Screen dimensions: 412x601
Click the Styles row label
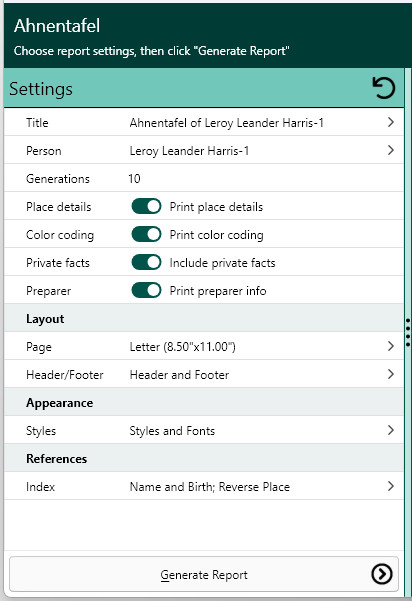(41, 431)
